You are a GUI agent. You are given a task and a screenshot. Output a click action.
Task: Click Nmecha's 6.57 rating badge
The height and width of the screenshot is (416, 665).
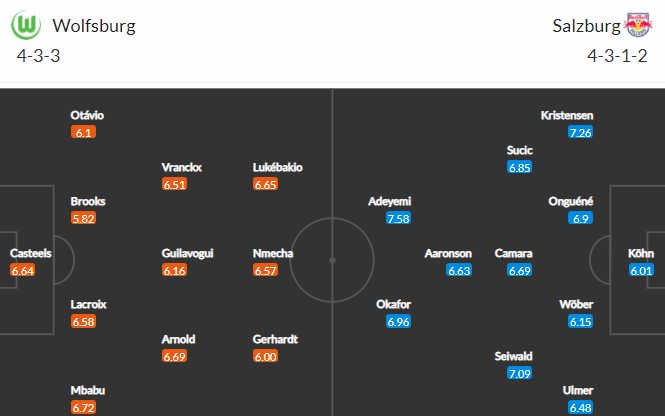265,270
